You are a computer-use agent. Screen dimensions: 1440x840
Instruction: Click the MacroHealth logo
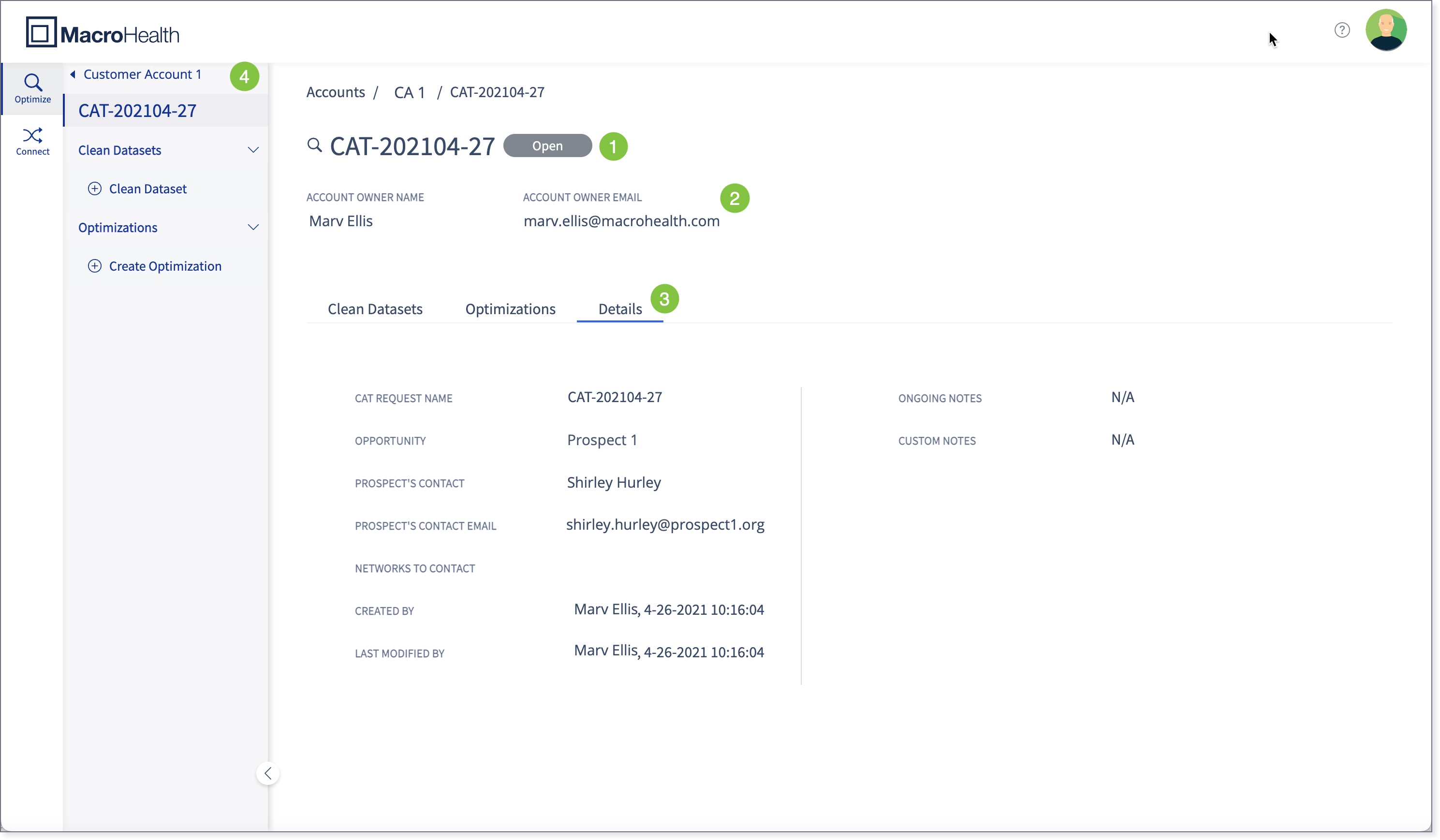[103, 32]
